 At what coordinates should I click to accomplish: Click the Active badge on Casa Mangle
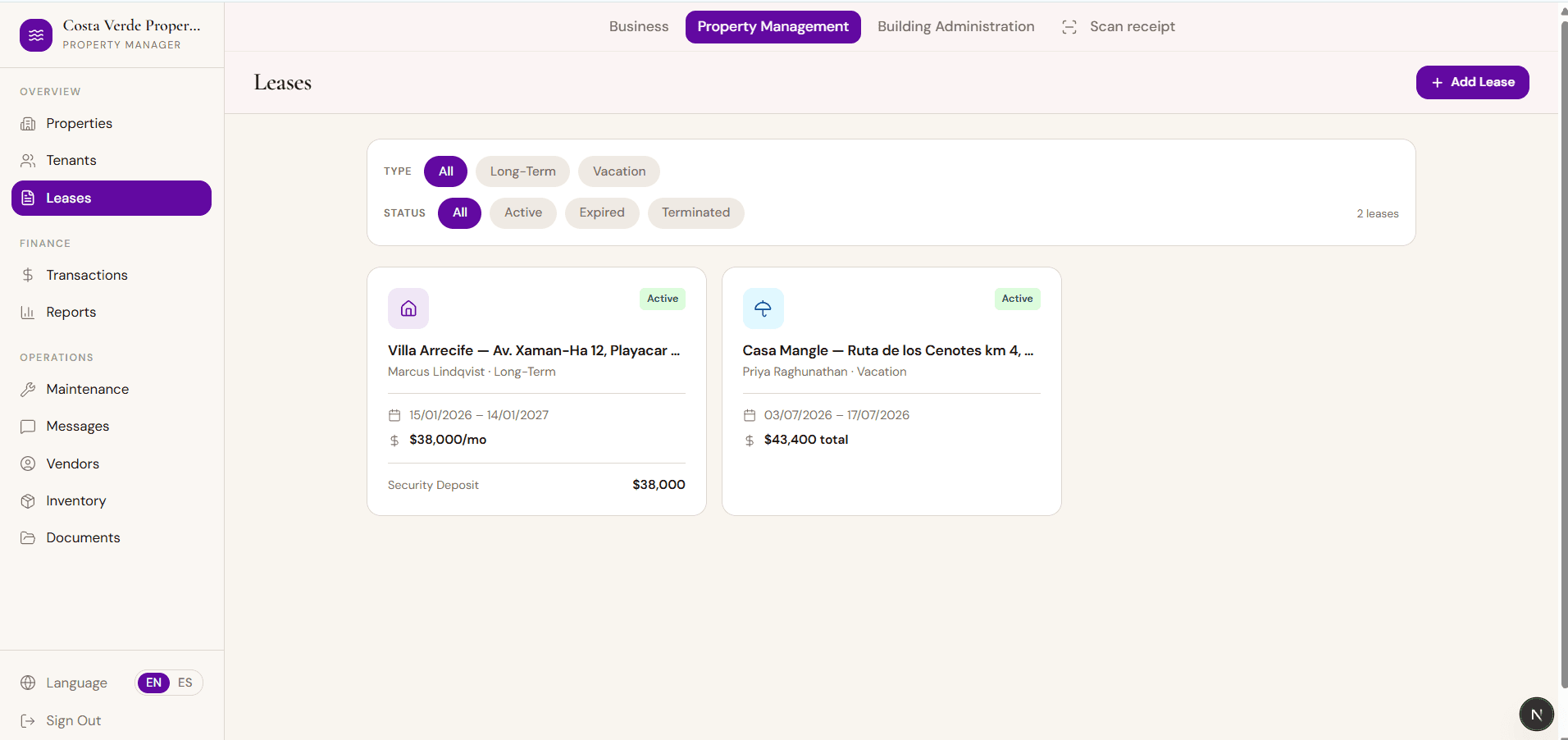point(1018,299)
